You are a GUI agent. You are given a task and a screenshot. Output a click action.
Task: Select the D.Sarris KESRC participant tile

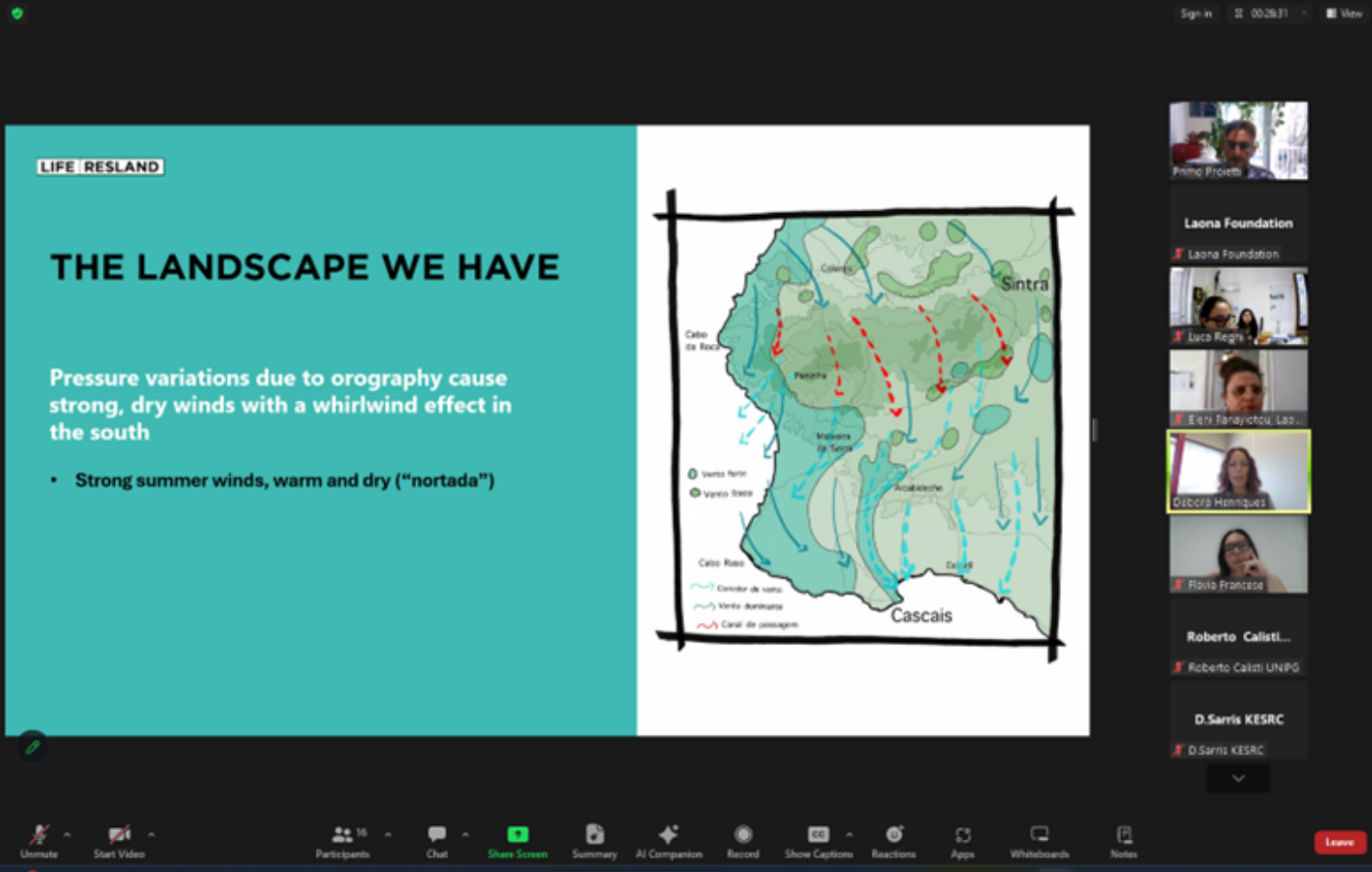click(x=1238, y=719)
